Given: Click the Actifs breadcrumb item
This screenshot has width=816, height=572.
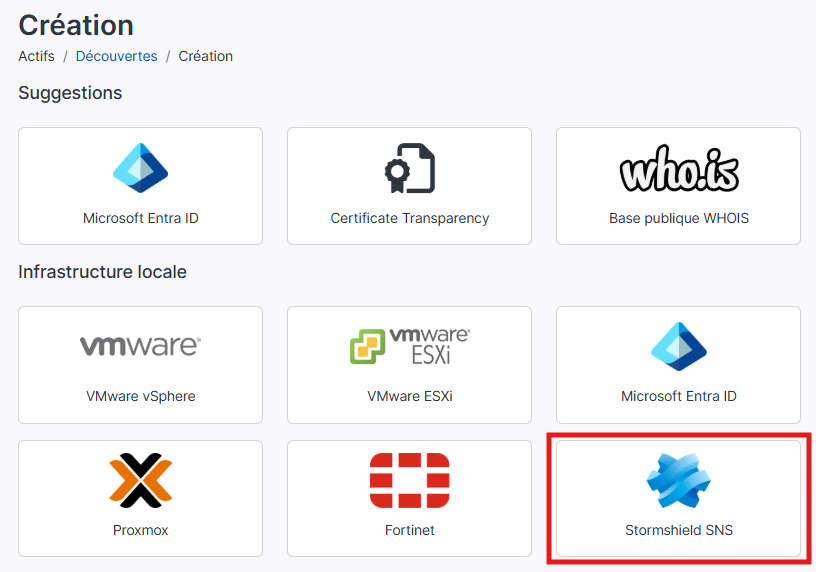Looking at the screenshot, I should [x=36, y=56].
